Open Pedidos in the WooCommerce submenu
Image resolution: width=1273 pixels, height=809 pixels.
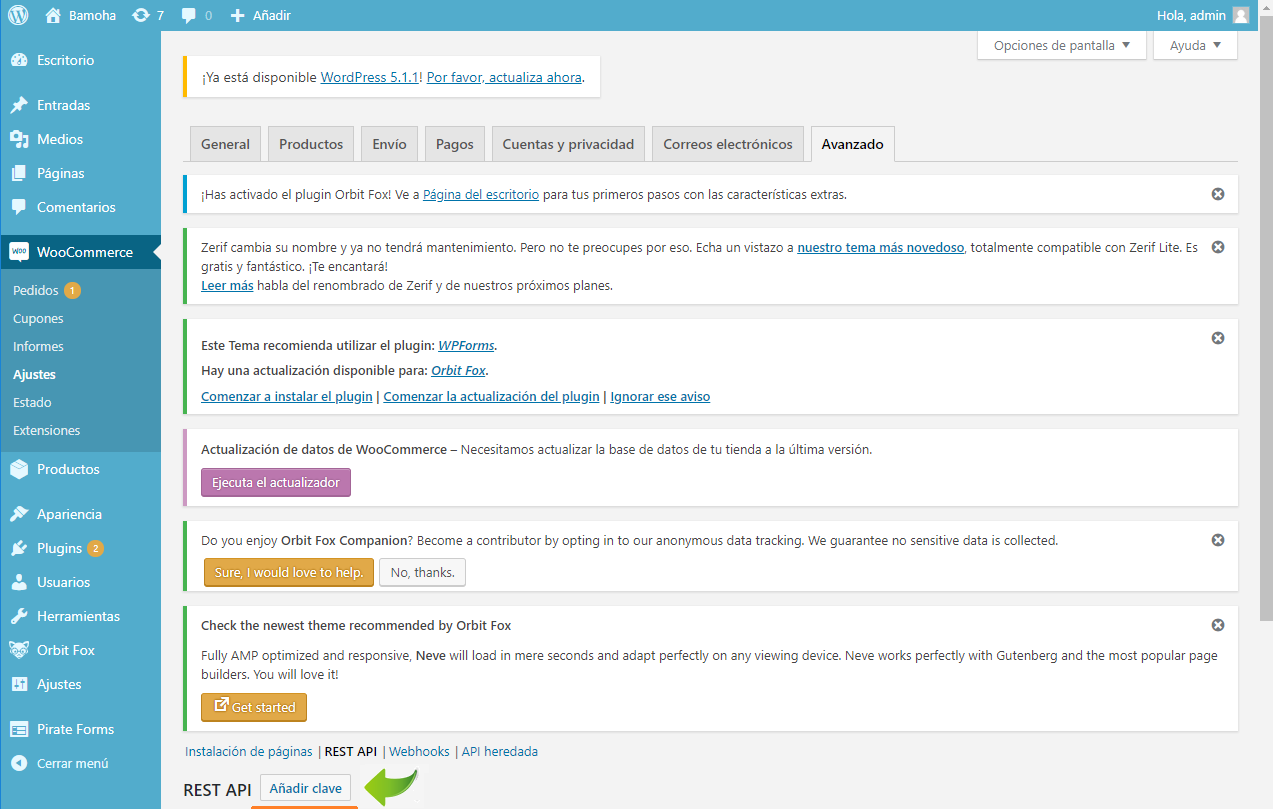(36, 290)
